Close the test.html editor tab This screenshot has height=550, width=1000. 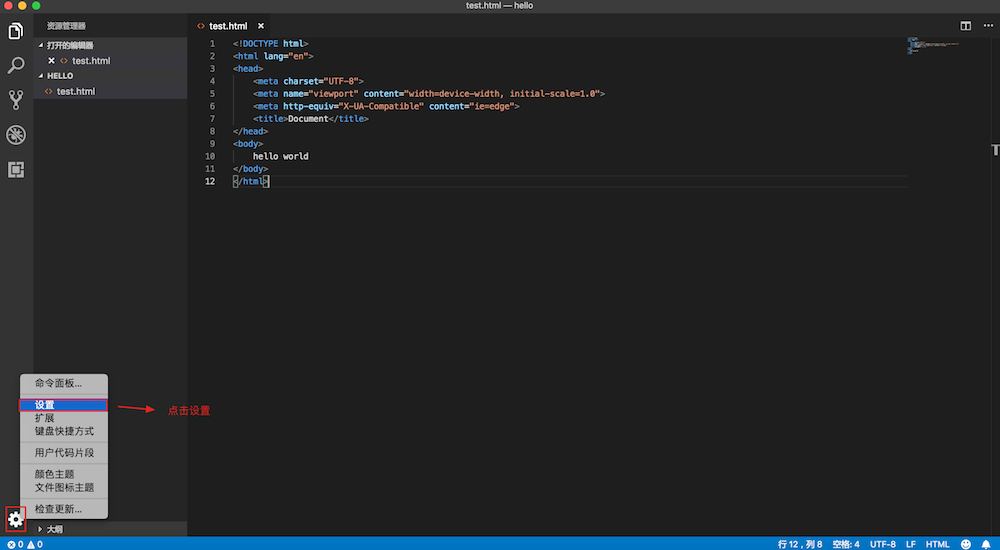[x=261, y=26]
